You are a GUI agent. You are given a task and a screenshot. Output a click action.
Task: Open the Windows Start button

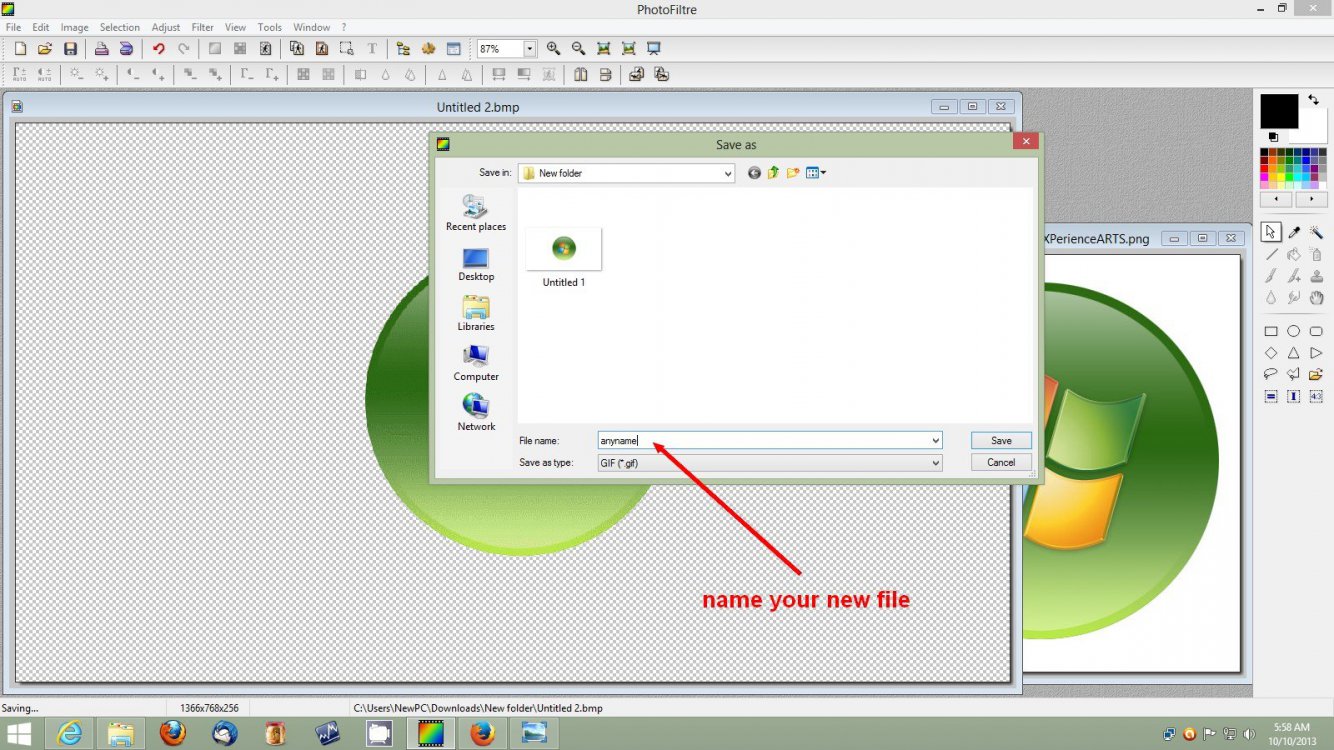click(x=18, y=734)
